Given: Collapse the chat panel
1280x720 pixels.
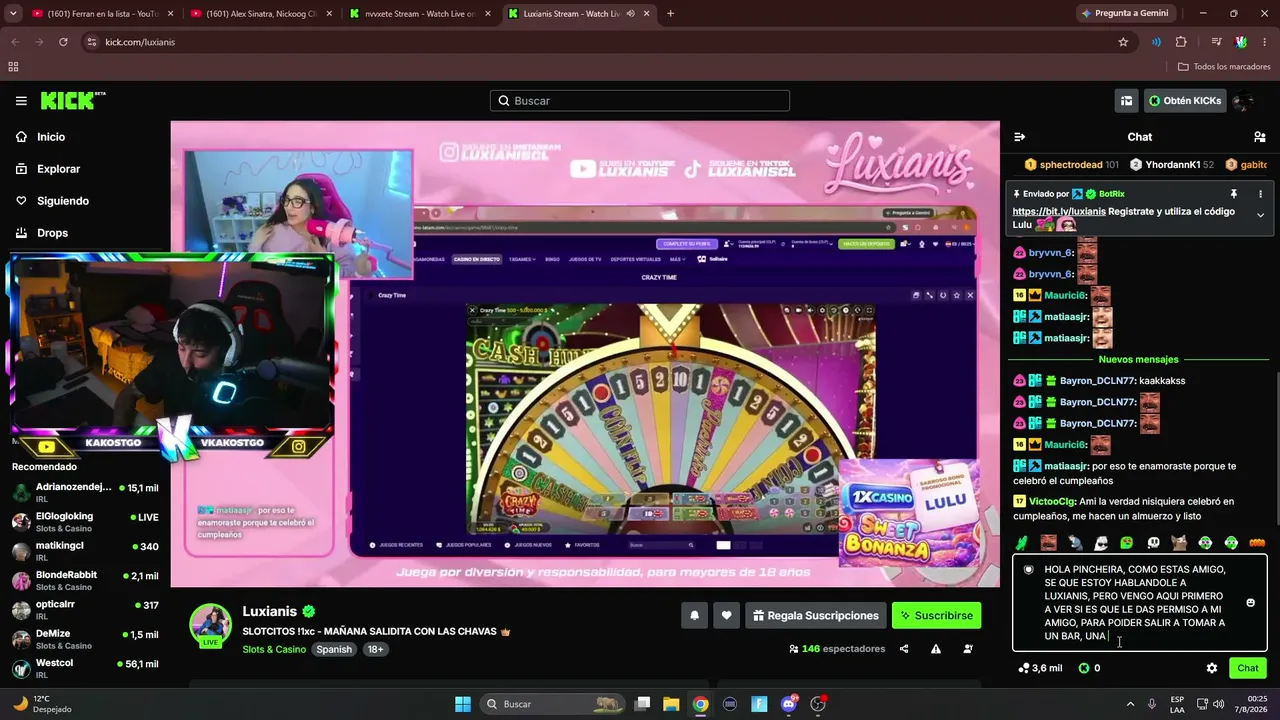Looking at the screenshot, I should [x=1019, y=137].
